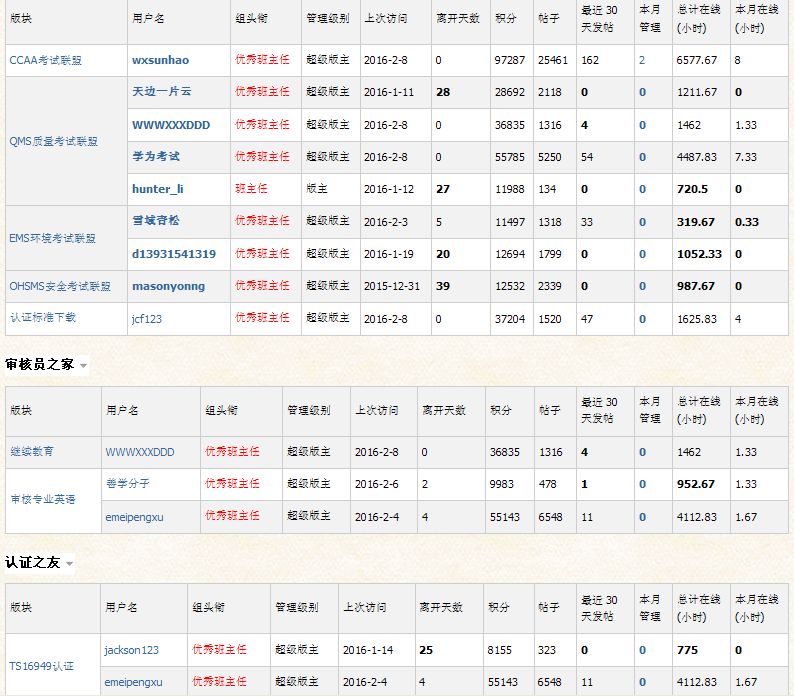View user masonyonng profile

point(169,286)
